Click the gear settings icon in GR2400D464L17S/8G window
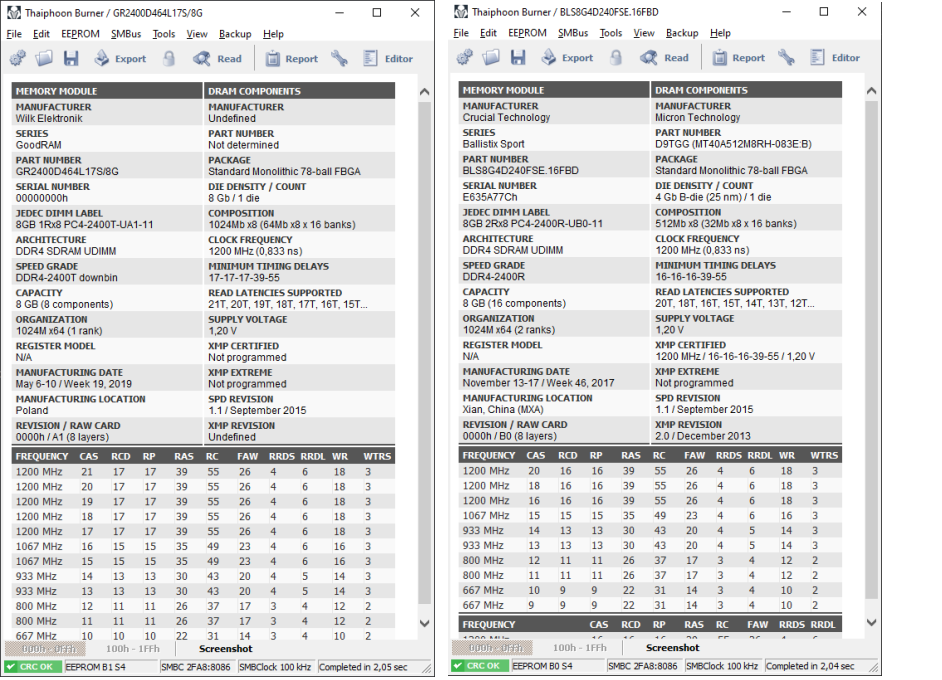Image resolution: width=942 pixels, height=680 pixels. point(18,59)
